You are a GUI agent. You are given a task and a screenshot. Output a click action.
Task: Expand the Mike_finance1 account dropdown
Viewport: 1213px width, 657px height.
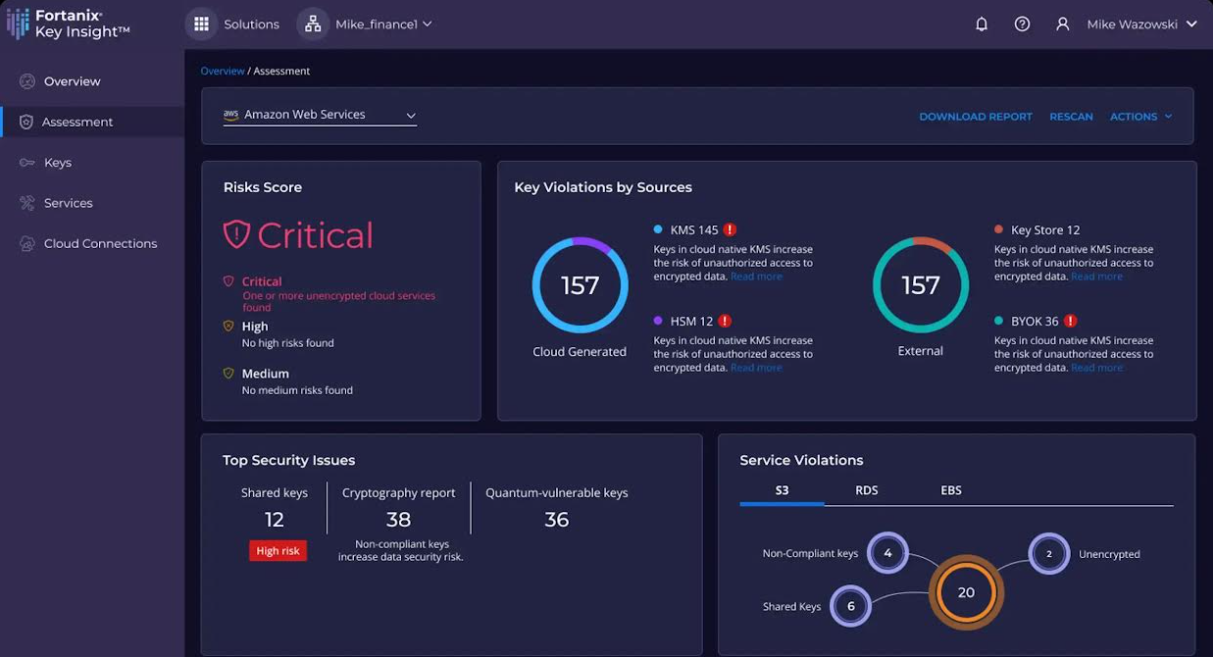pyautogui.click(x=384, y=24)
